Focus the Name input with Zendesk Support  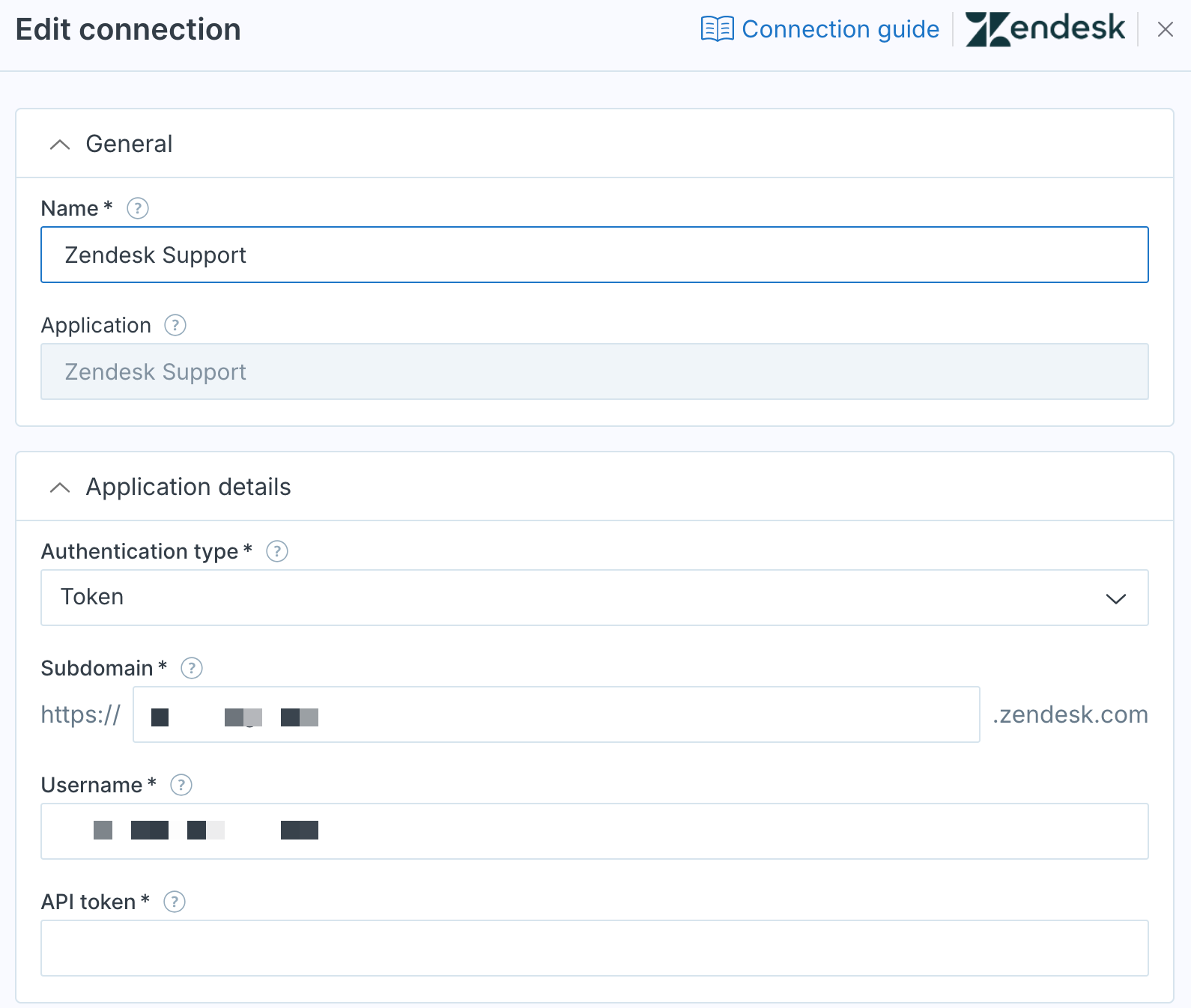pos(595,255)
